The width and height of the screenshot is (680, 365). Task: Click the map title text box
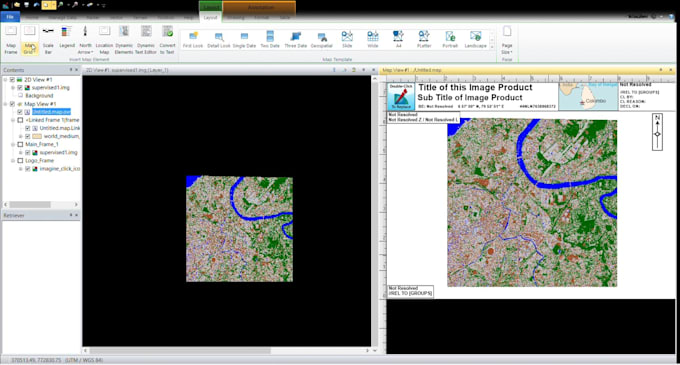click(x=475, y=87)
